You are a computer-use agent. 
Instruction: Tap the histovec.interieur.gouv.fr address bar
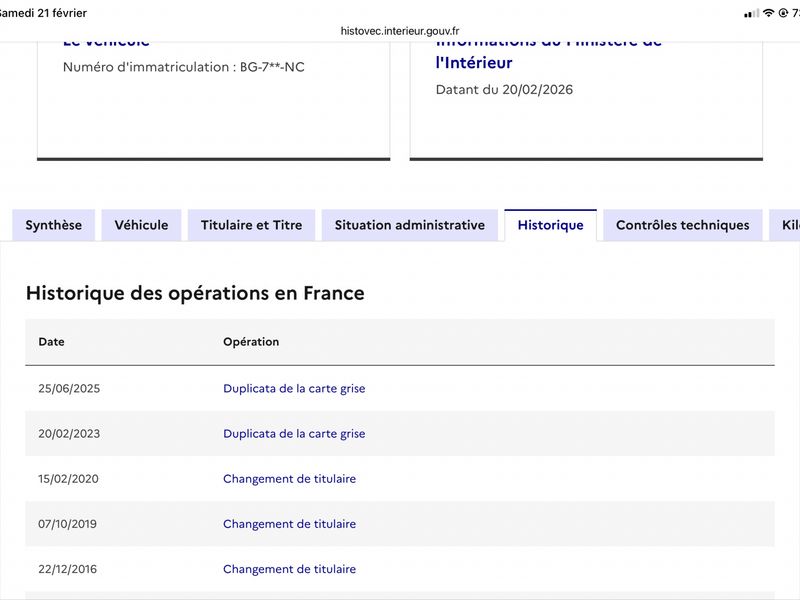400,31
